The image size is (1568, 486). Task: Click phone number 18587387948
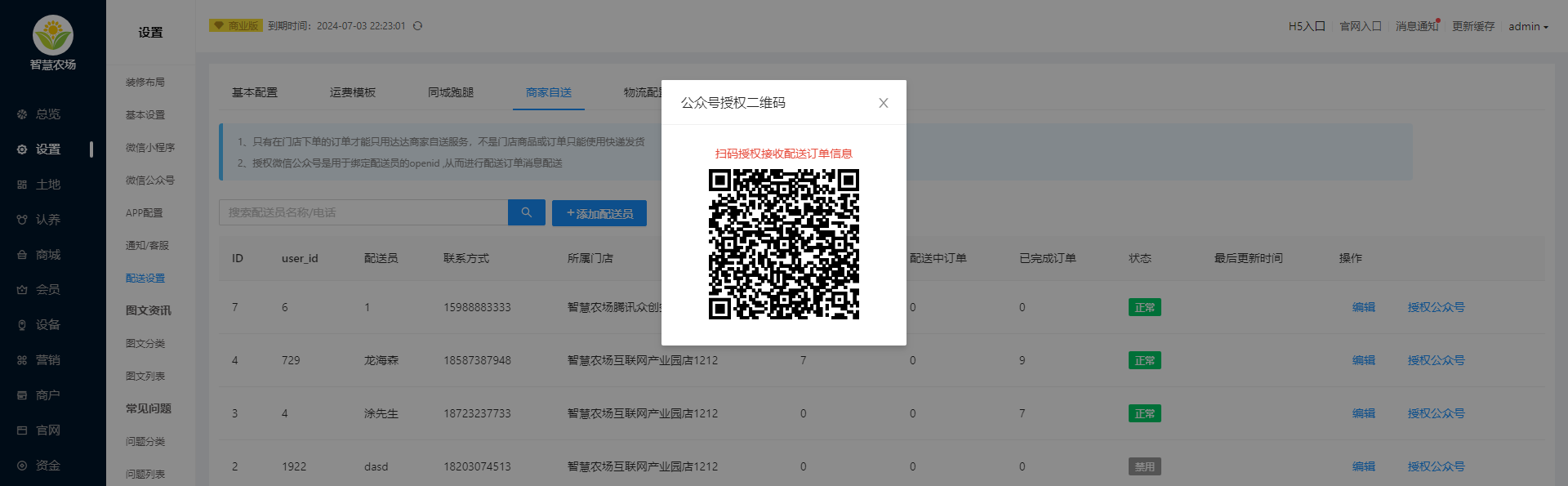pyautogui.click(x=477, y=360)
